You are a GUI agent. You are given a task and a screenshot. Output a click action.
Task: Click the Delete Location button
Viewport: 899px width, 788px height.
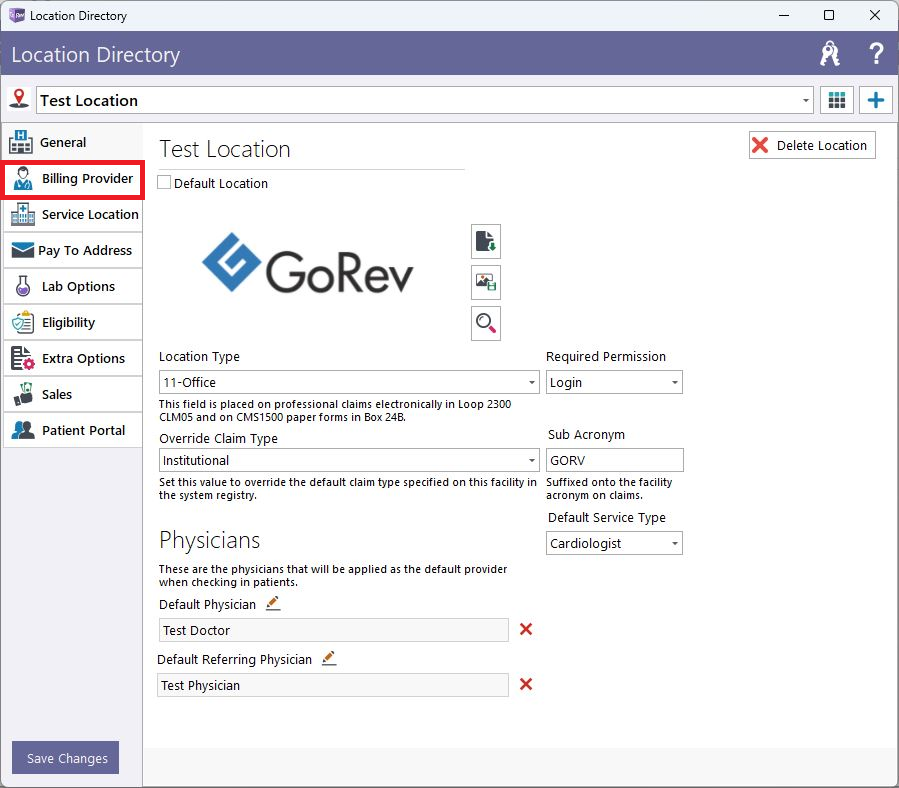coord(812,146)
